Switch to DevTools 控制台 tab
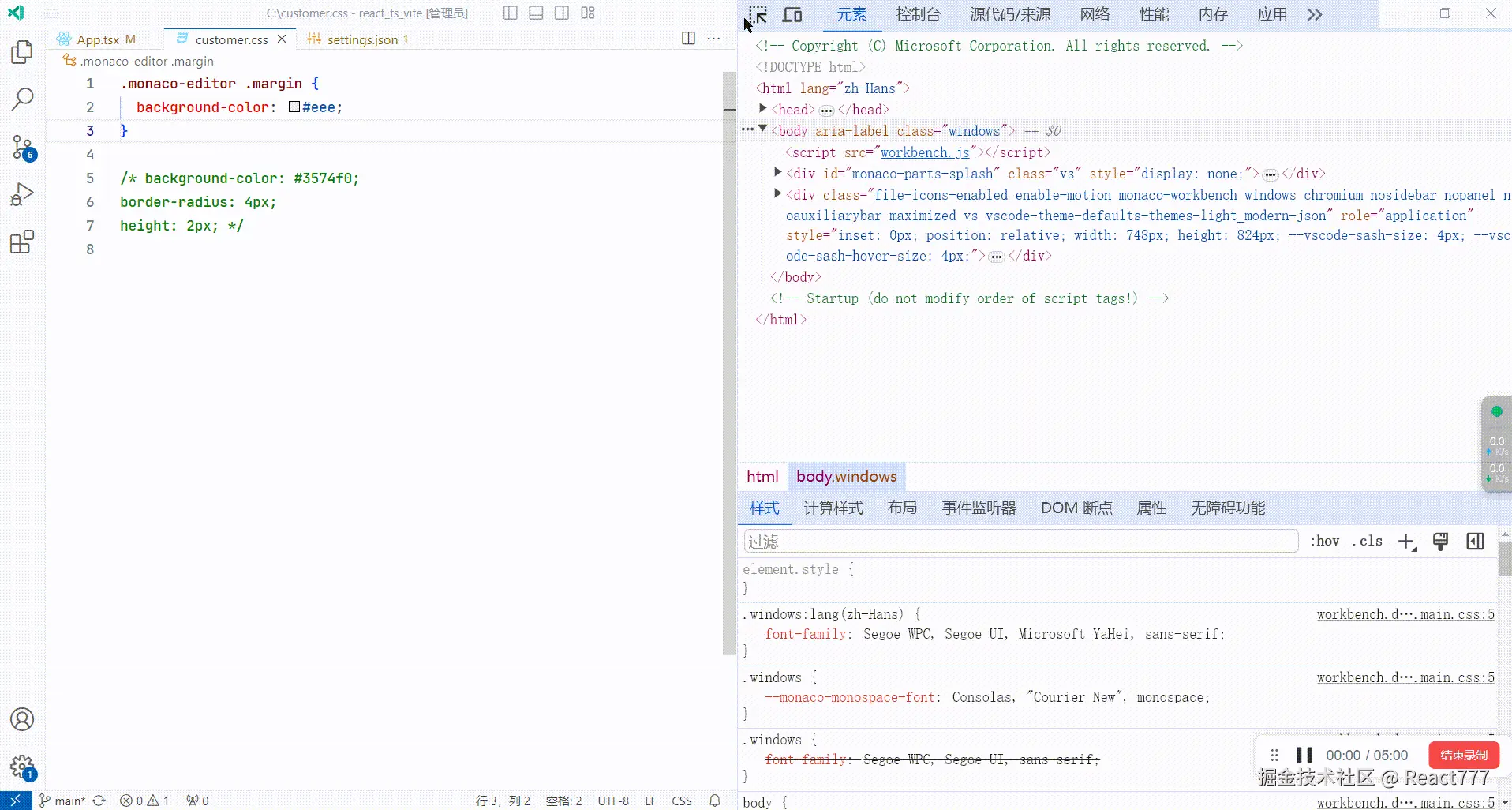Image resolution: width=1512 pixels, height=810 pixels. pyautogui.click(x=919, y=15)
